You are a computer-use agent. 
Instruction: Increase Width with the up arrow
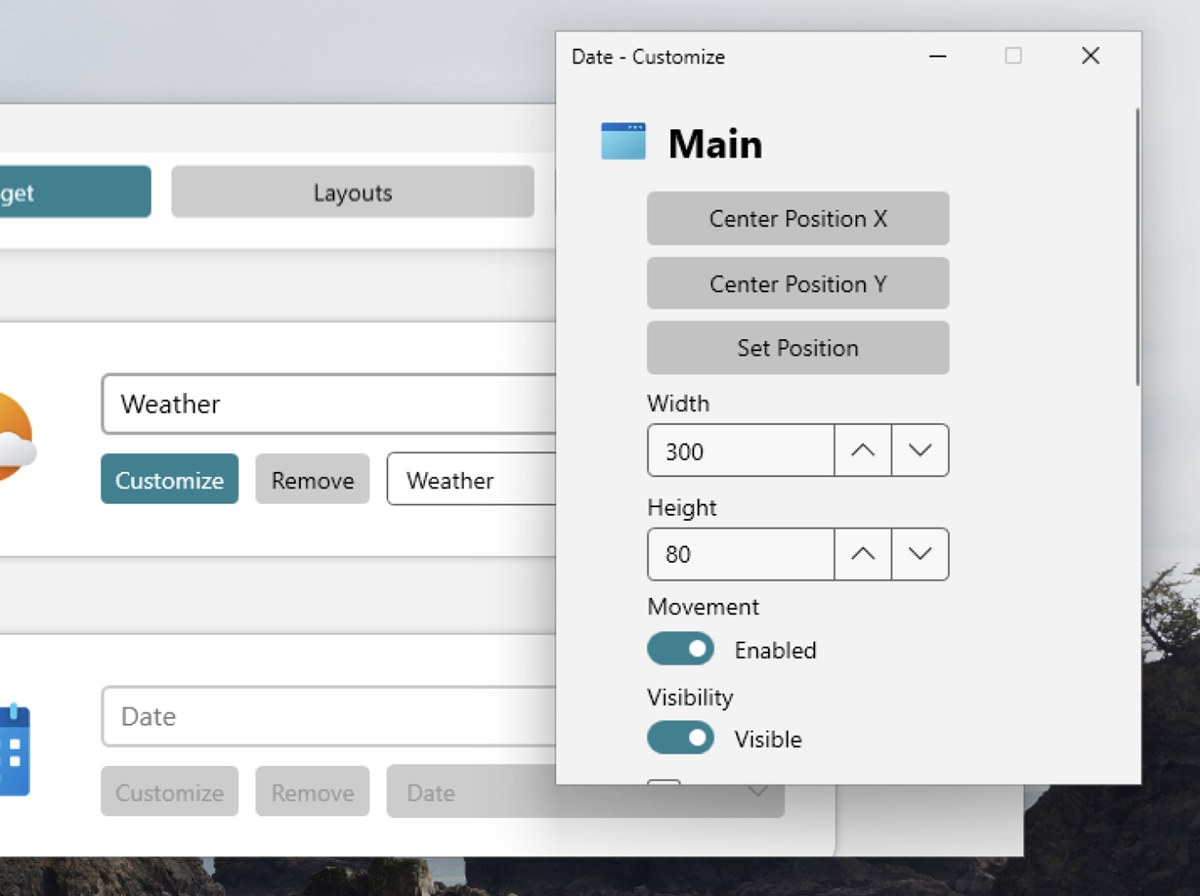[x=862, y=451]
